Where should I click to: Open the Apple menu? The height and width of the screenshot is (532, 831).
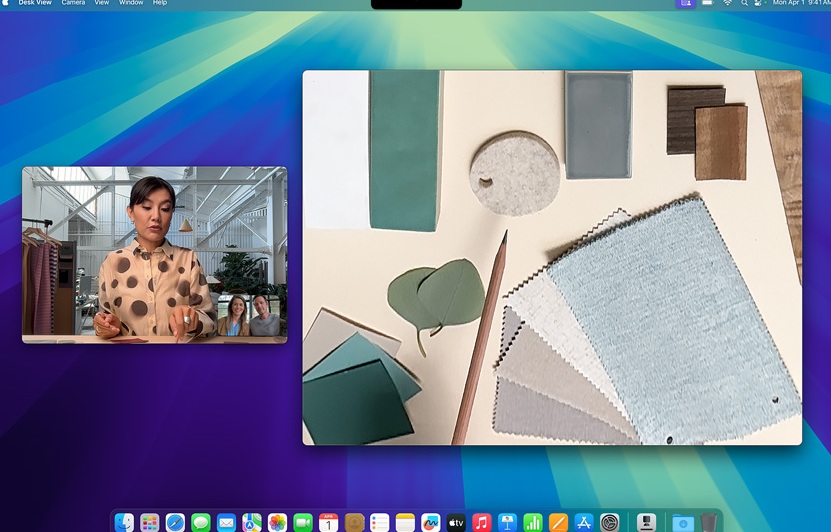click(x=6, y=3)
